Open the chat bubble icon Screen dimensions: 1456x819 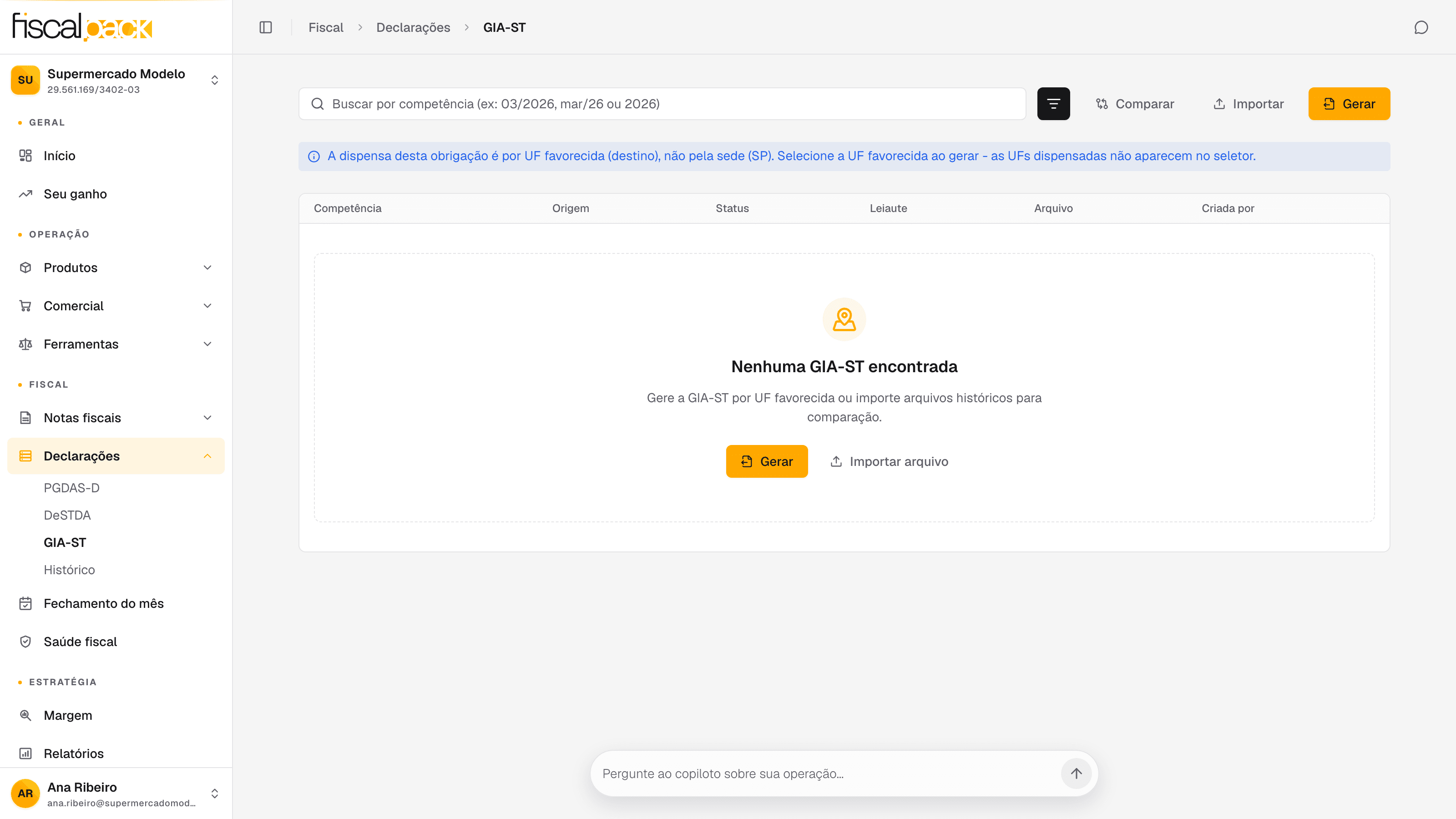tap(1421, 27)
